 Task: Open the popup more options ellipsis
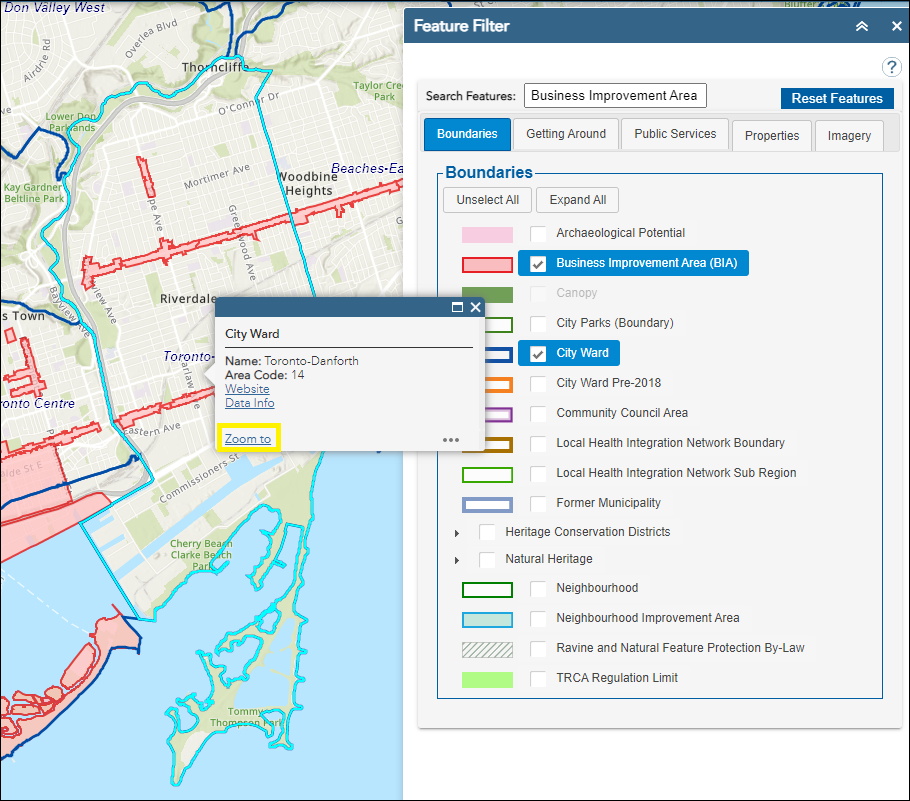click(451, 439)
